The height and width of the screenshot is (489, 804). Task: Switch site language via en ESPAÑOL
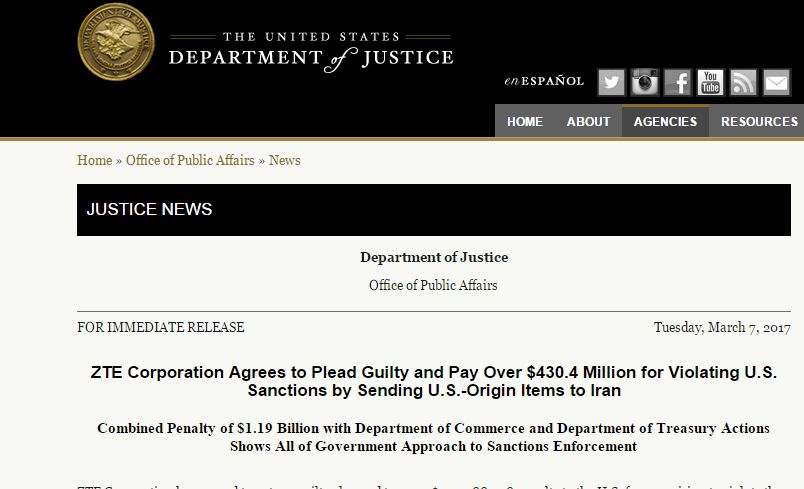point(544,81)
